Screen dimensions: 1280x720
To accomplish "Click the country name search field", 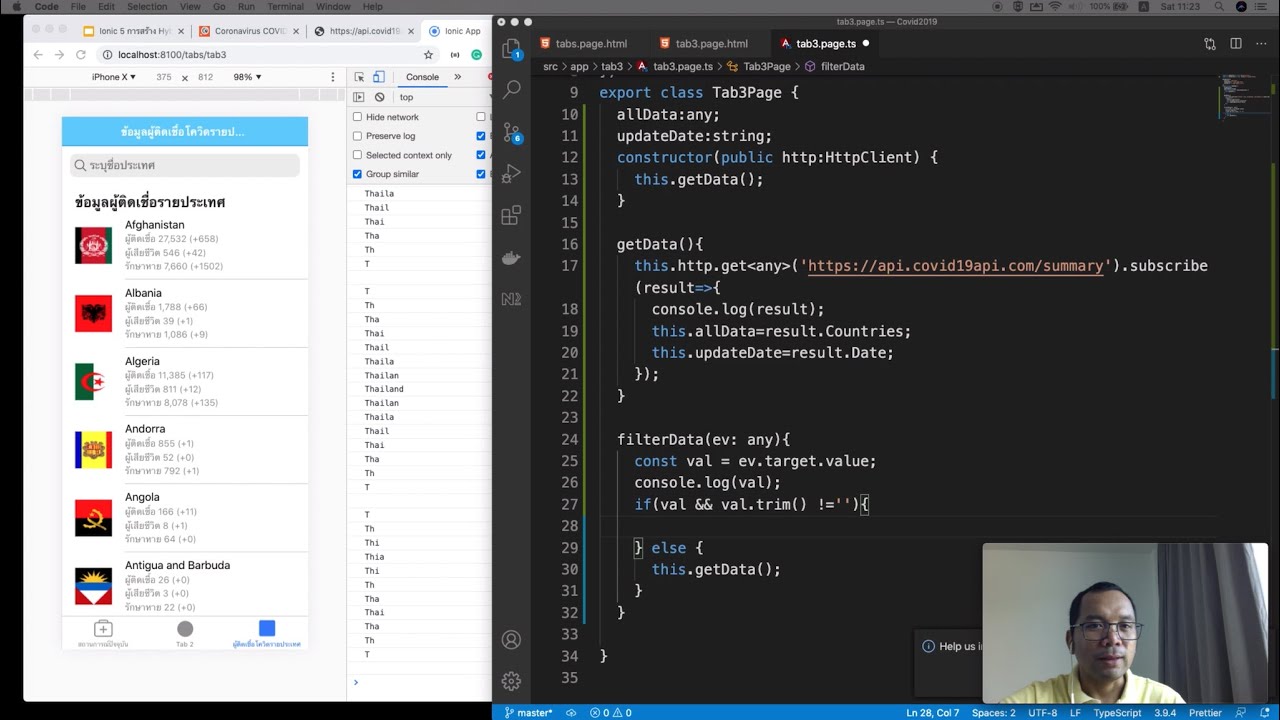I will coord(185,165).
